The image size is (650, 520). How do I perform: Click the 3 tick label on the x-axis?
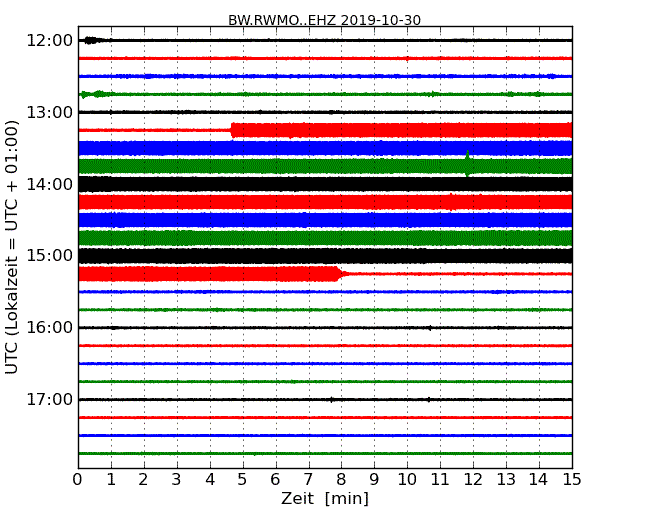[x=176, y=480]
